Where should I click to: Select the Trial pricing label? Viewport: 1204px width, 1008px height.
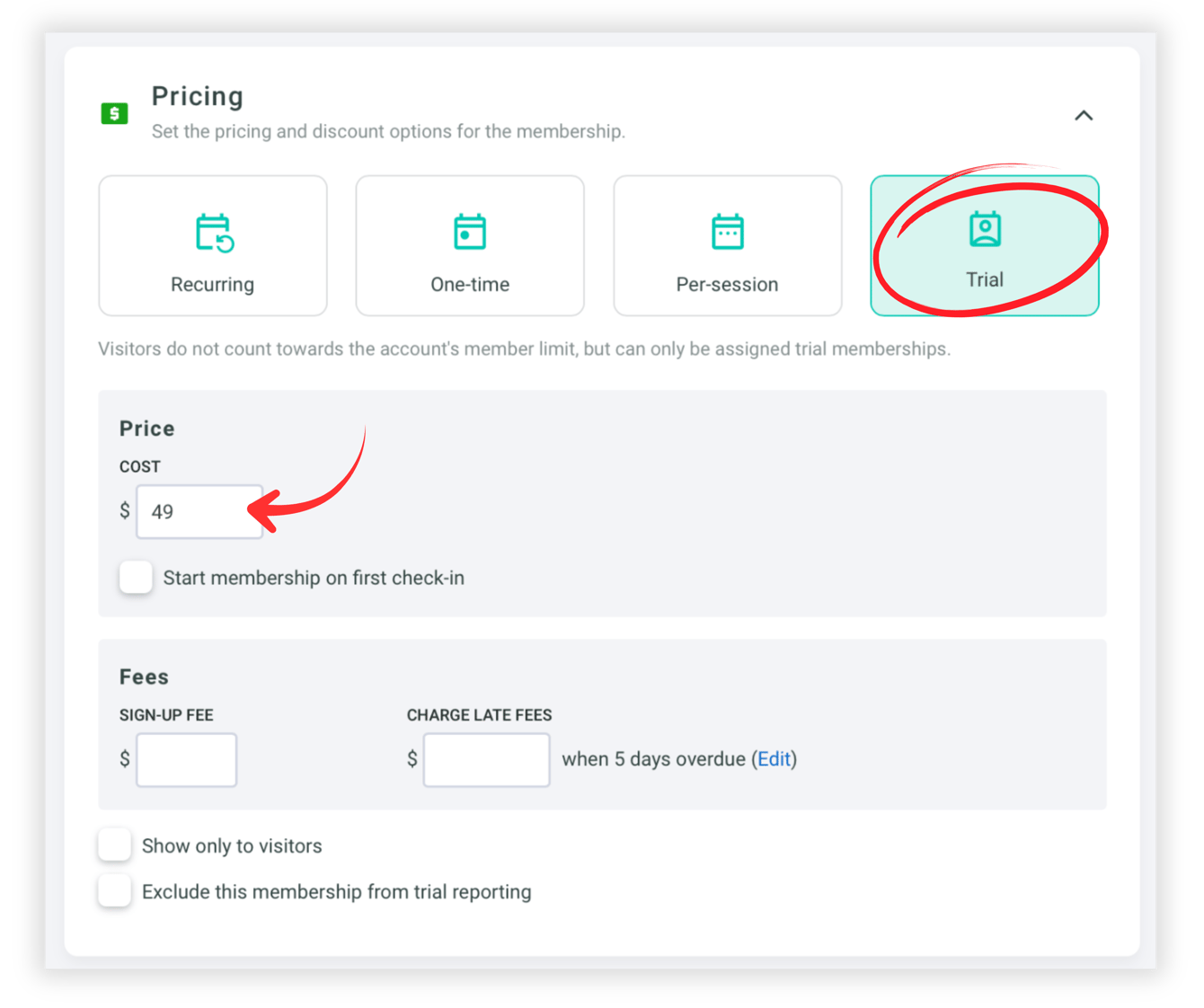(985, 280)
